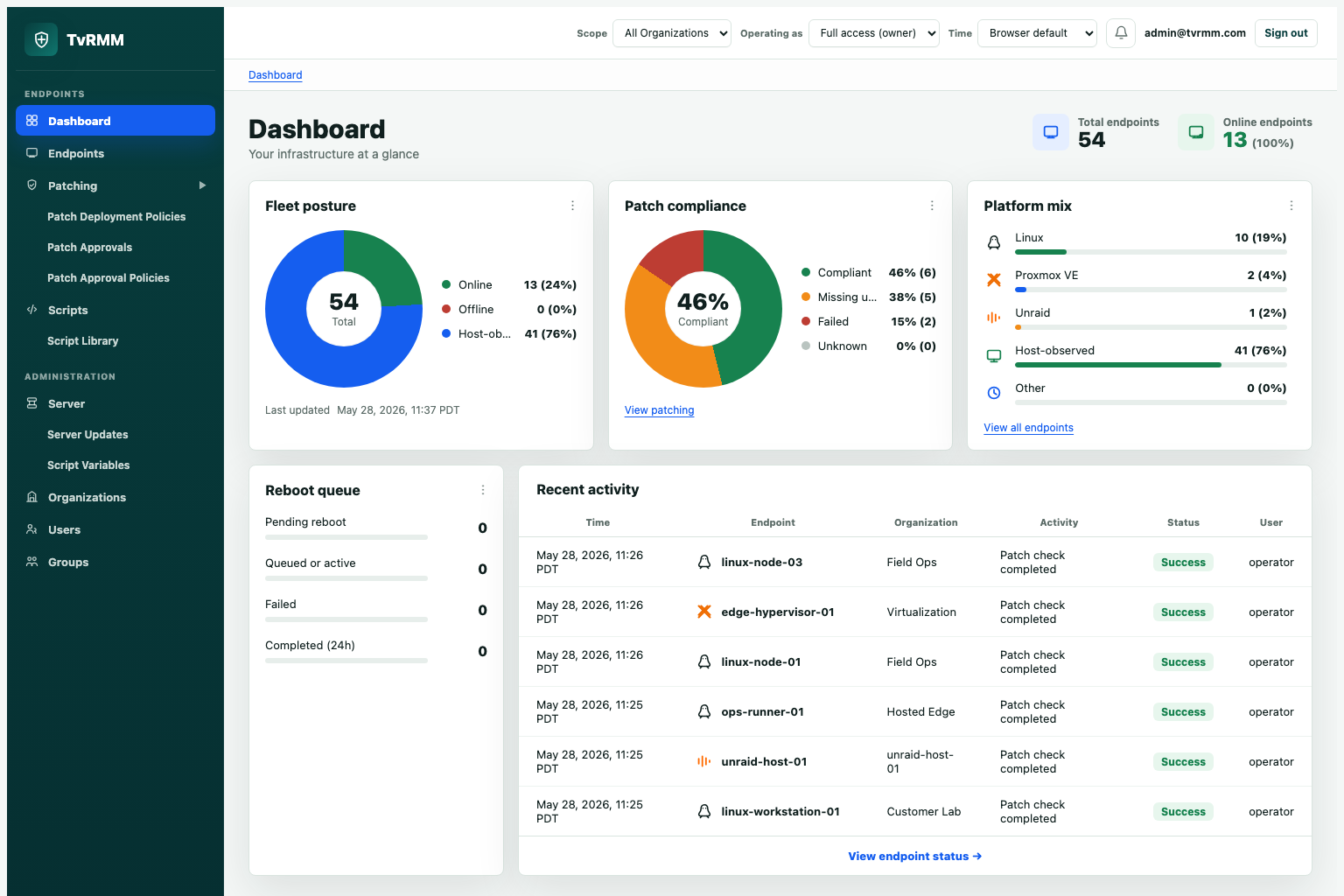Click the endpoint name linux-workstation-01
This screenshot has width=1344, height=896.
pos(780,811)
